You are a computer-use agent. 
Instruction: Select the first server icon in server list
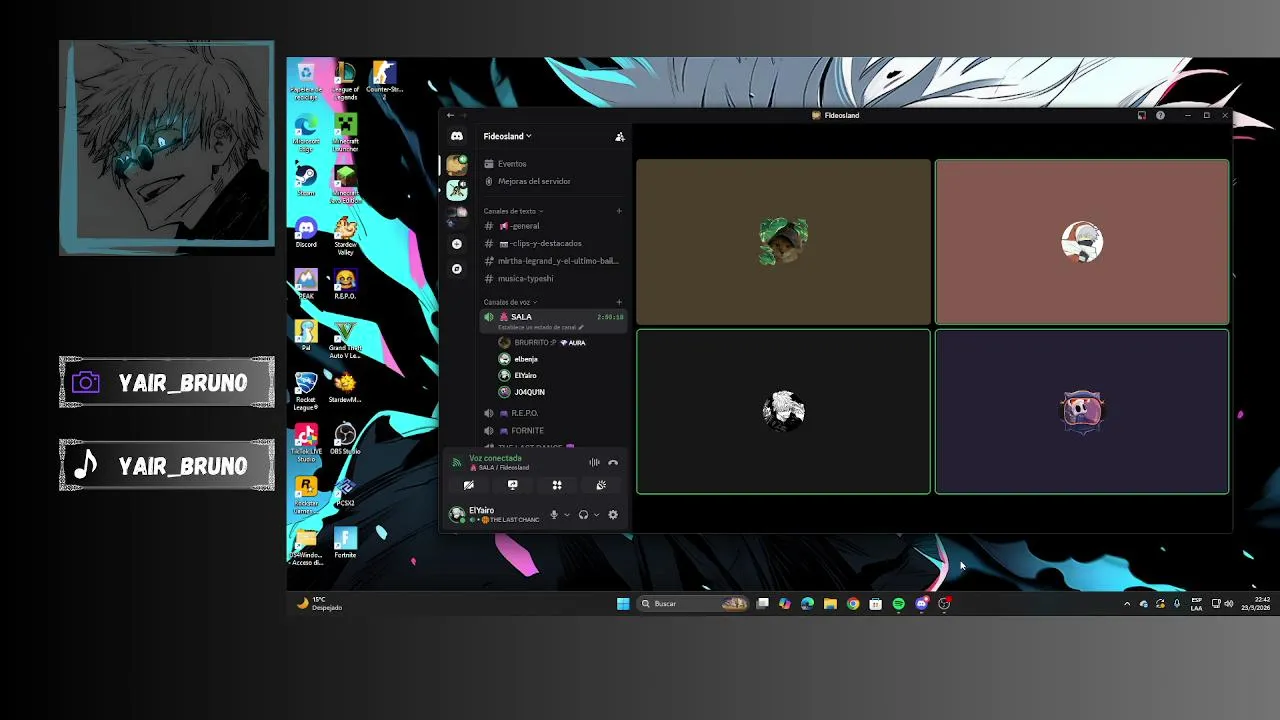point(457,164)
